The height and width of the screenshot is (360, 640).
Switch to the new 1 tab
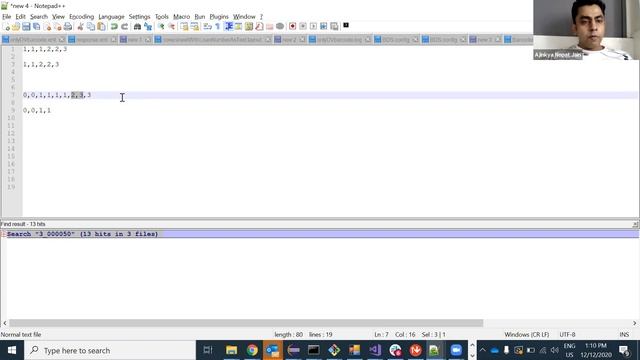click(135, 40)
